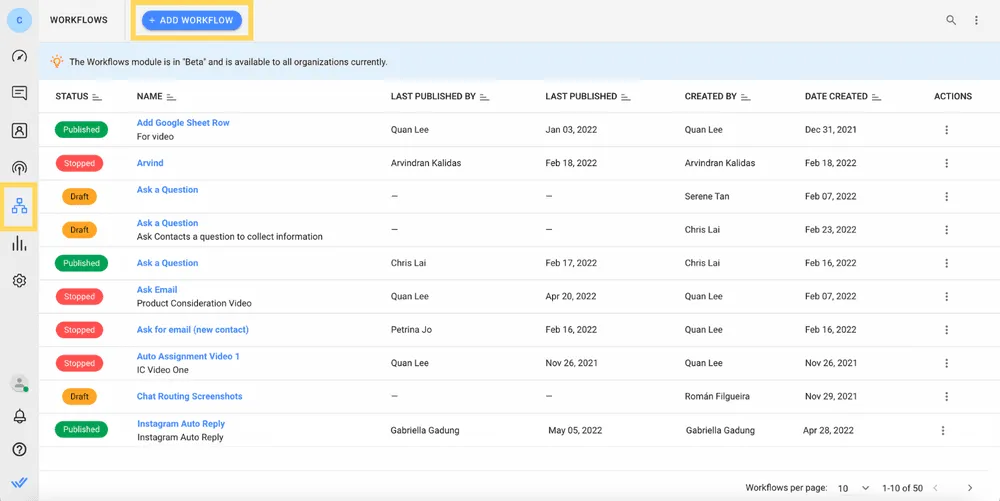1000x501 pixels.
Task: Open actions menu for Serene Tan's draft
Action: click(x=946, y=196)
